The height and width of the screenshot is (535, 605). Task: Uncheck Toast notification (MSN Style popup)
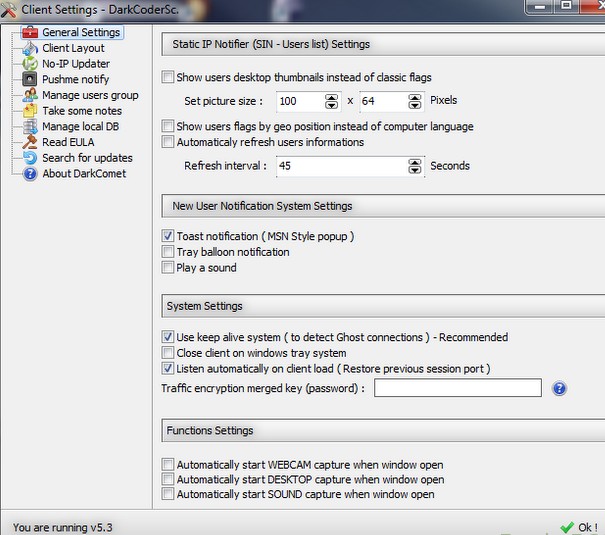[x=168, y=236]
